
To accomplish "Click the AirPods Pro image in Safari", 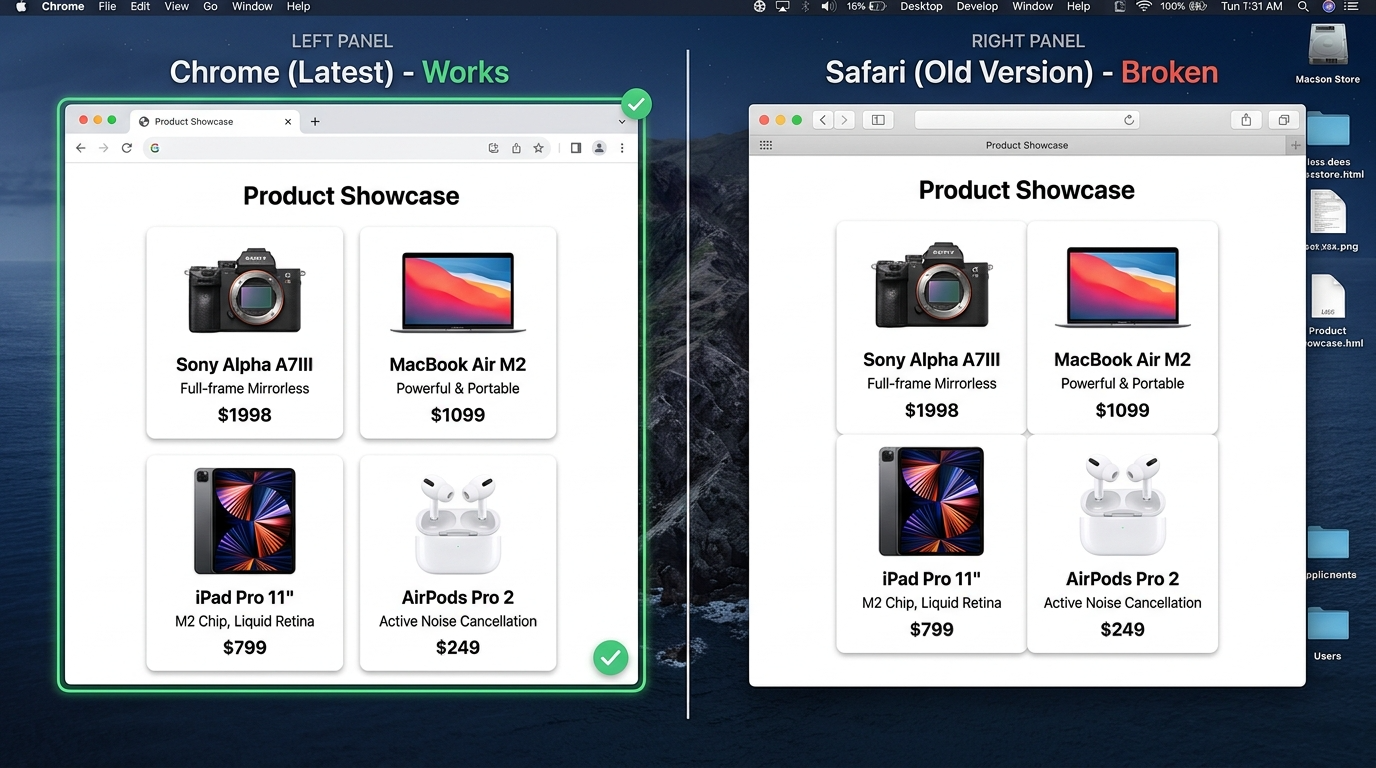I will pos(1123,505).
